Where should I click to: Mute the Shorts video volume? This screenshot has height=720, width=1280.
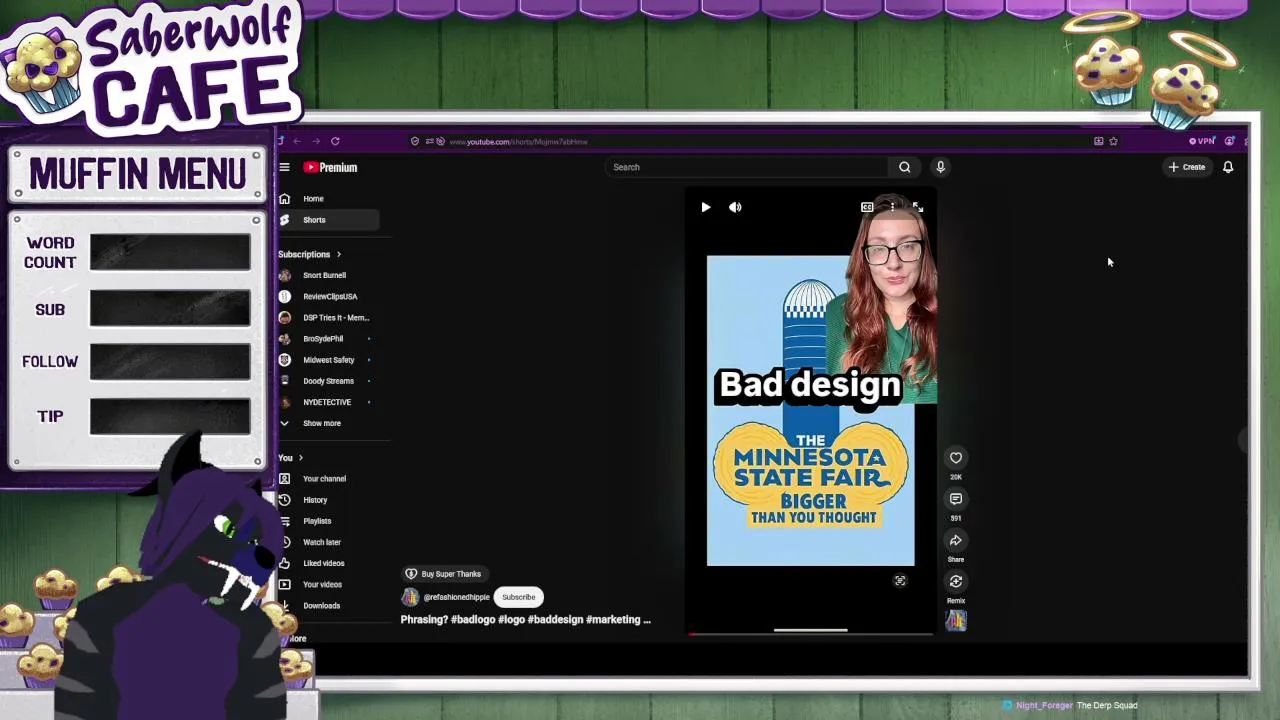pos(735,207)
